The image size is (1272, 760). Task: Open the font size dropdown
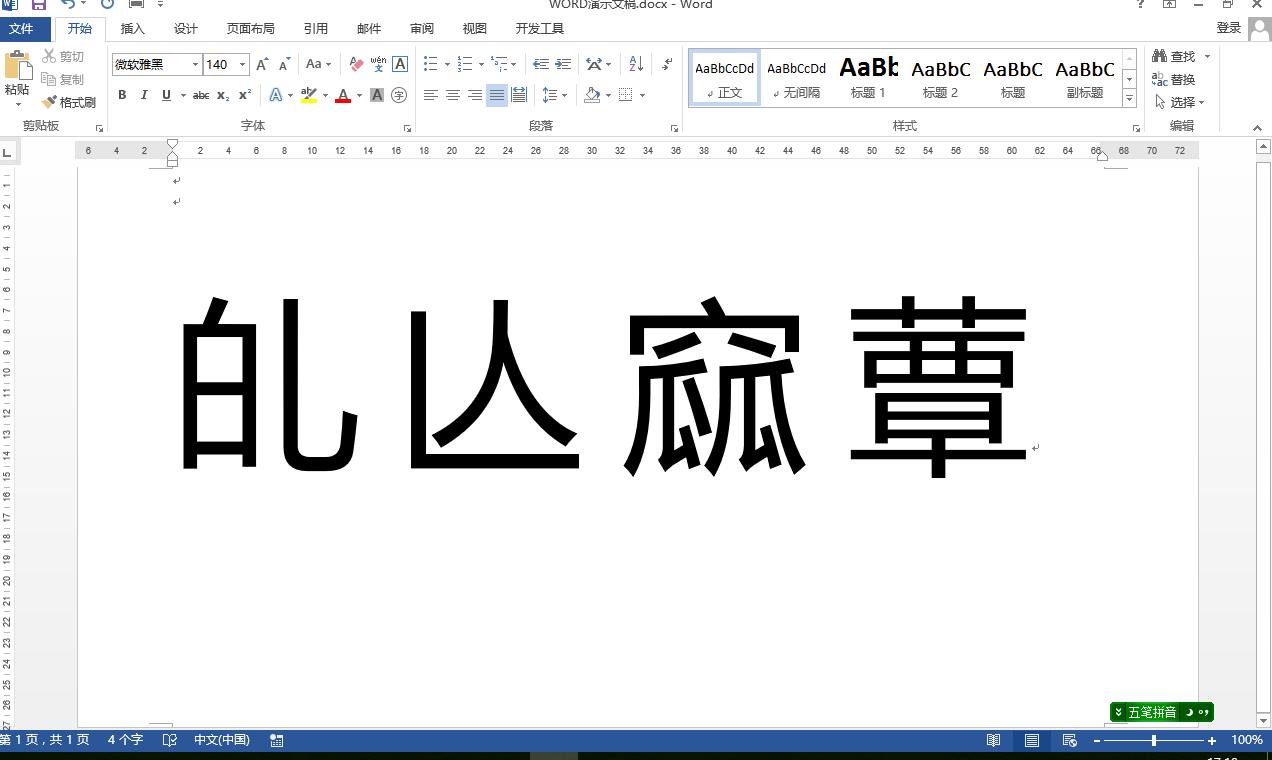[241, 63]
